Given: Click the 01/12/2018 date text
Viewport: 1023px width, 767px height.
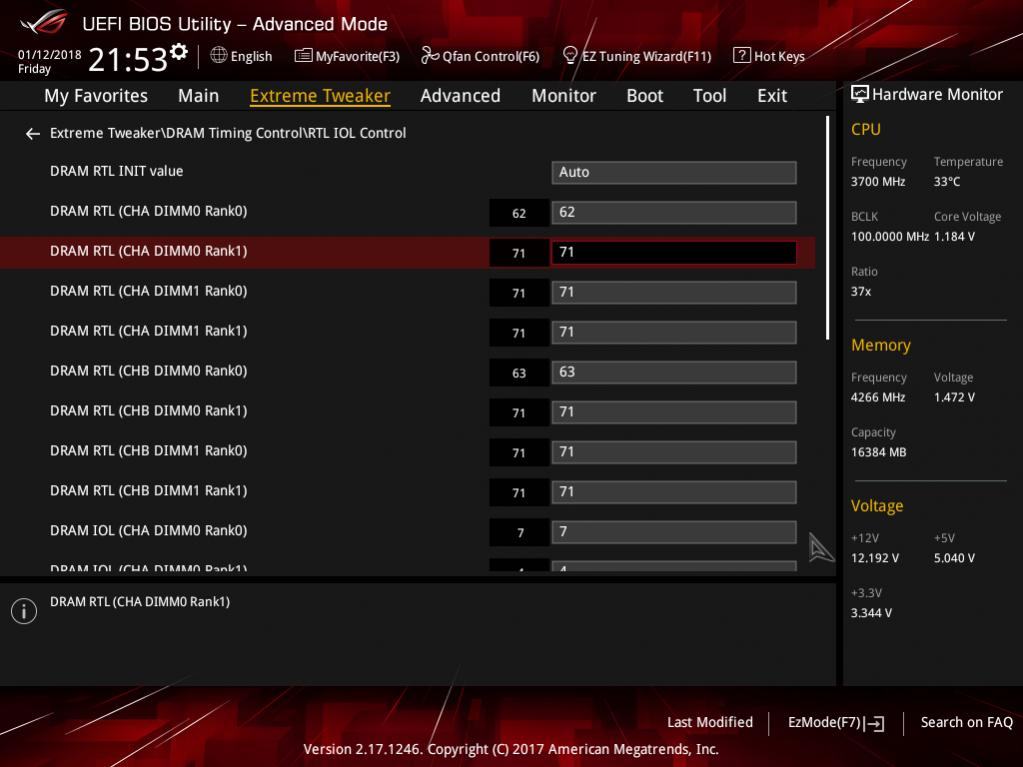Looking at the screenshot, I should (50, 55).
